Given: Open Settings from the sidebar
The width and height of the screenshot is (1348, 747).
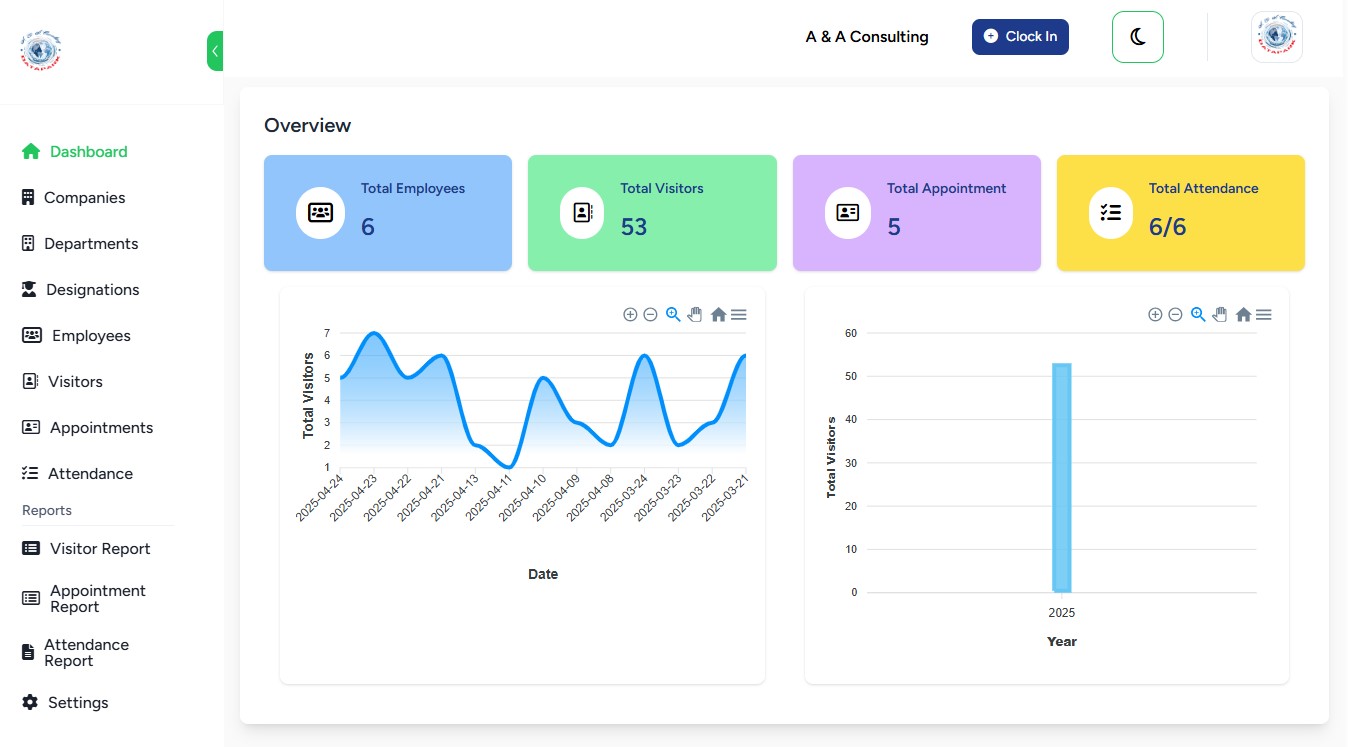Looking at the screenshot, I should coord(77,703).
